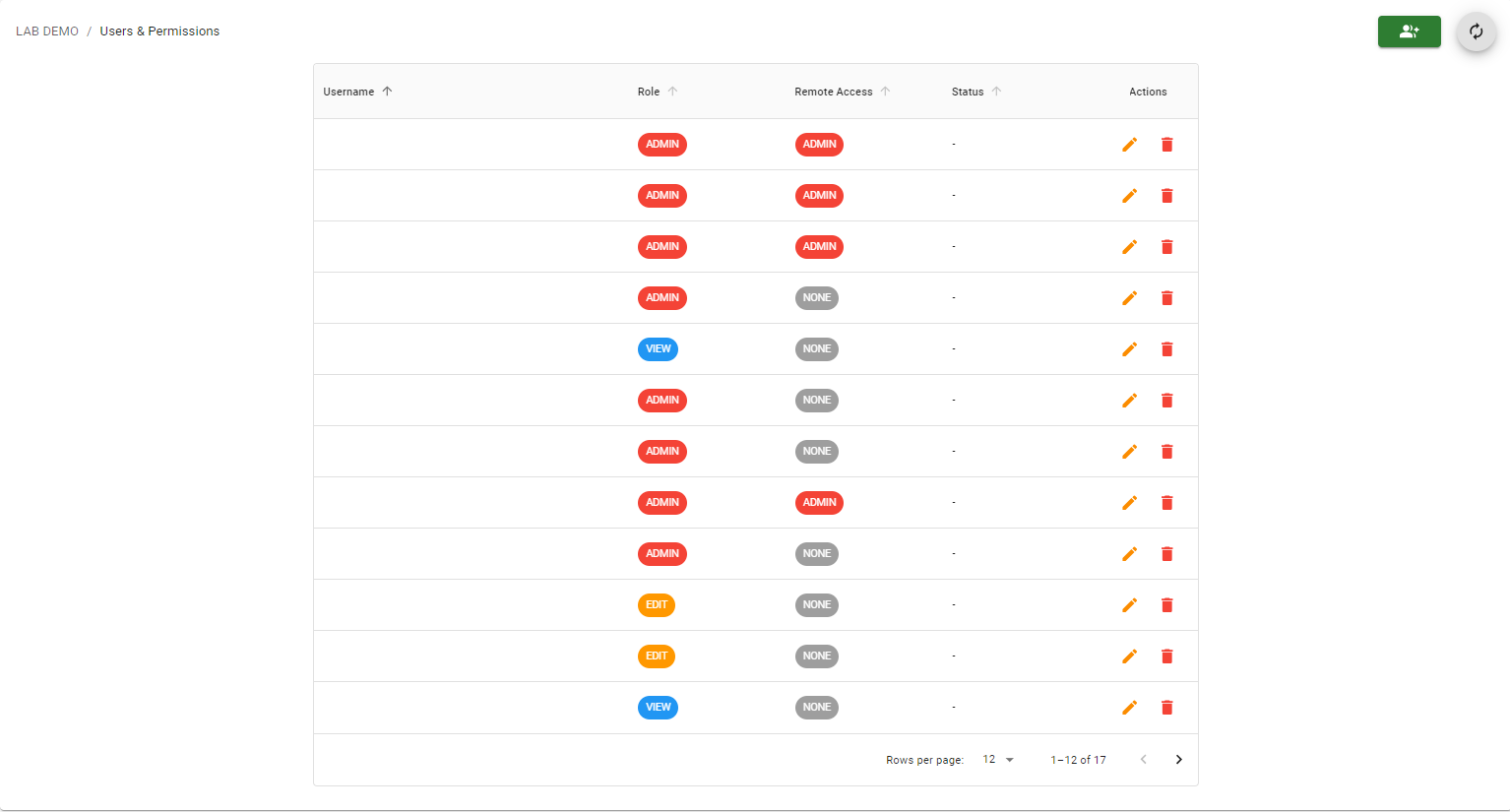The image size is (1510, 812).
Task: Sort by Remote Access column header
Action: pyautogui.click(x=833, y=92)
